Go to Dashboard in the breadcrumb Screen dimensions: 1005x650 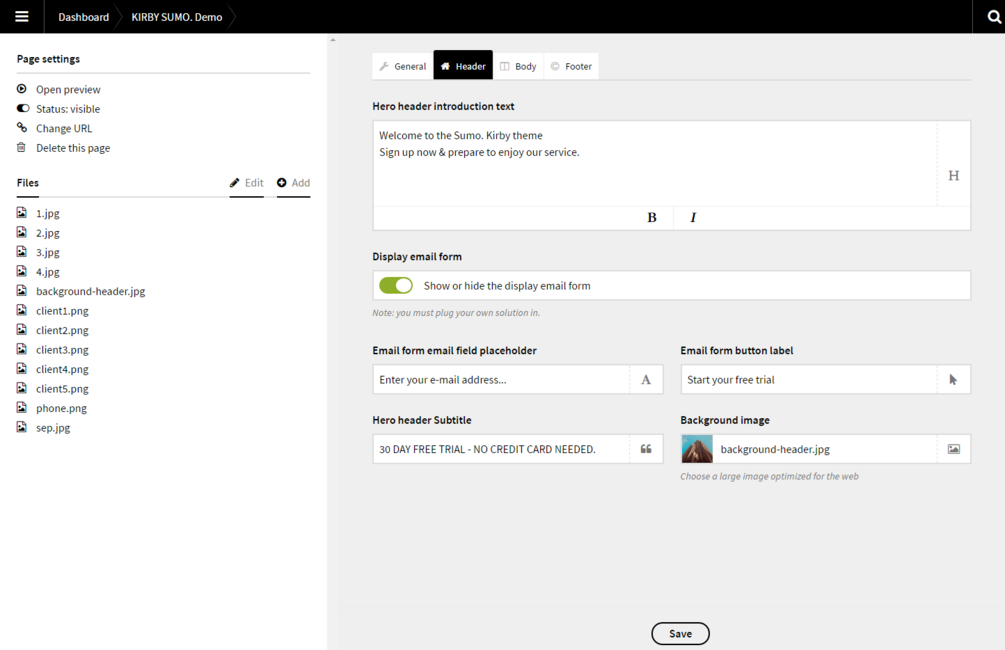[x=83, y=17]
